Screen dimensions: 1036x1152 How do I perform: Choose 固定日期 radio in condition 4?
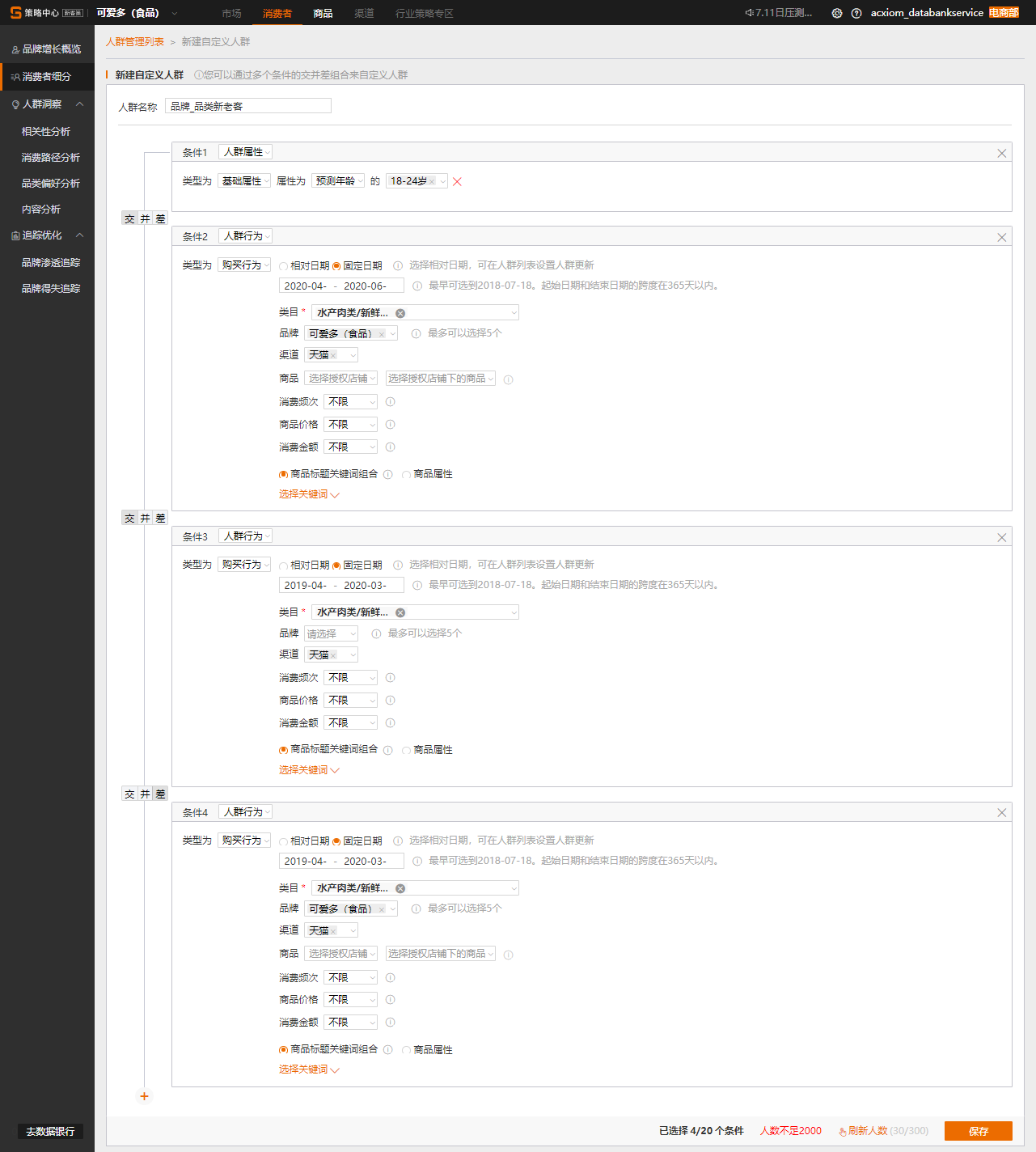(x=336, y=841)
